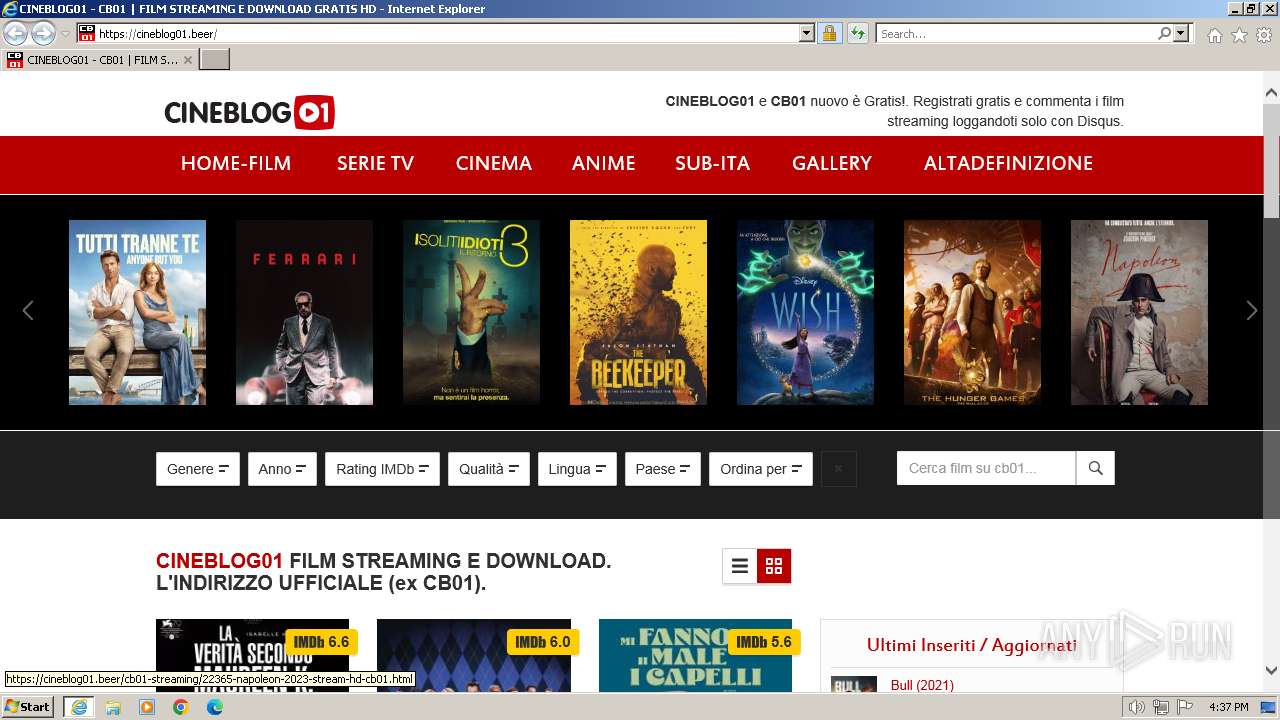The height and width of the screenshot is (720, 1280).
Task: Expand the IE search provider dropdown
Action: click(1182, 33)
